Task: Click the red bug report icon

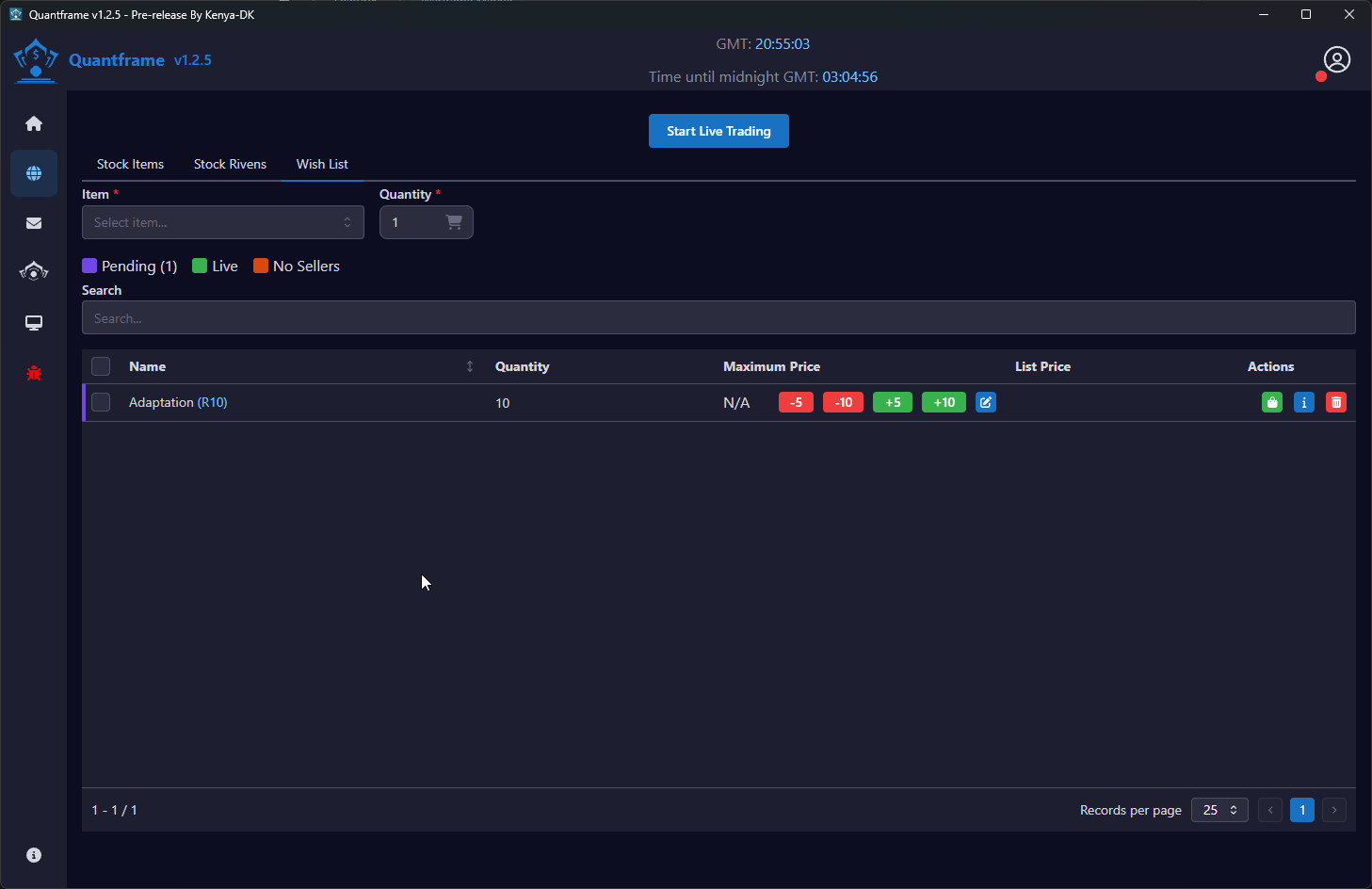Action: pos(34,373)
